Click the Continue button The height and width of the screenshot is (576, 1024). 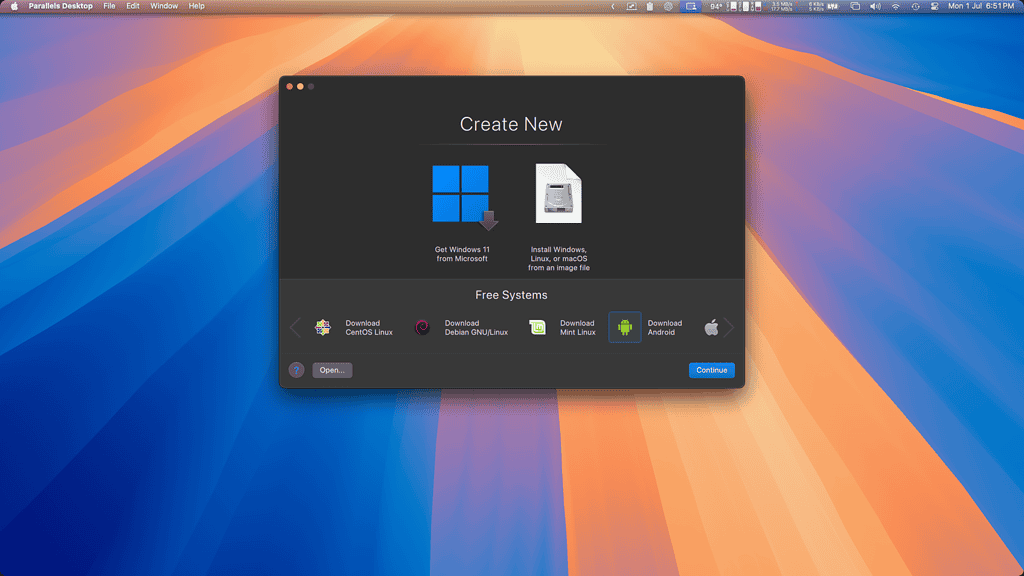(711, 370)
